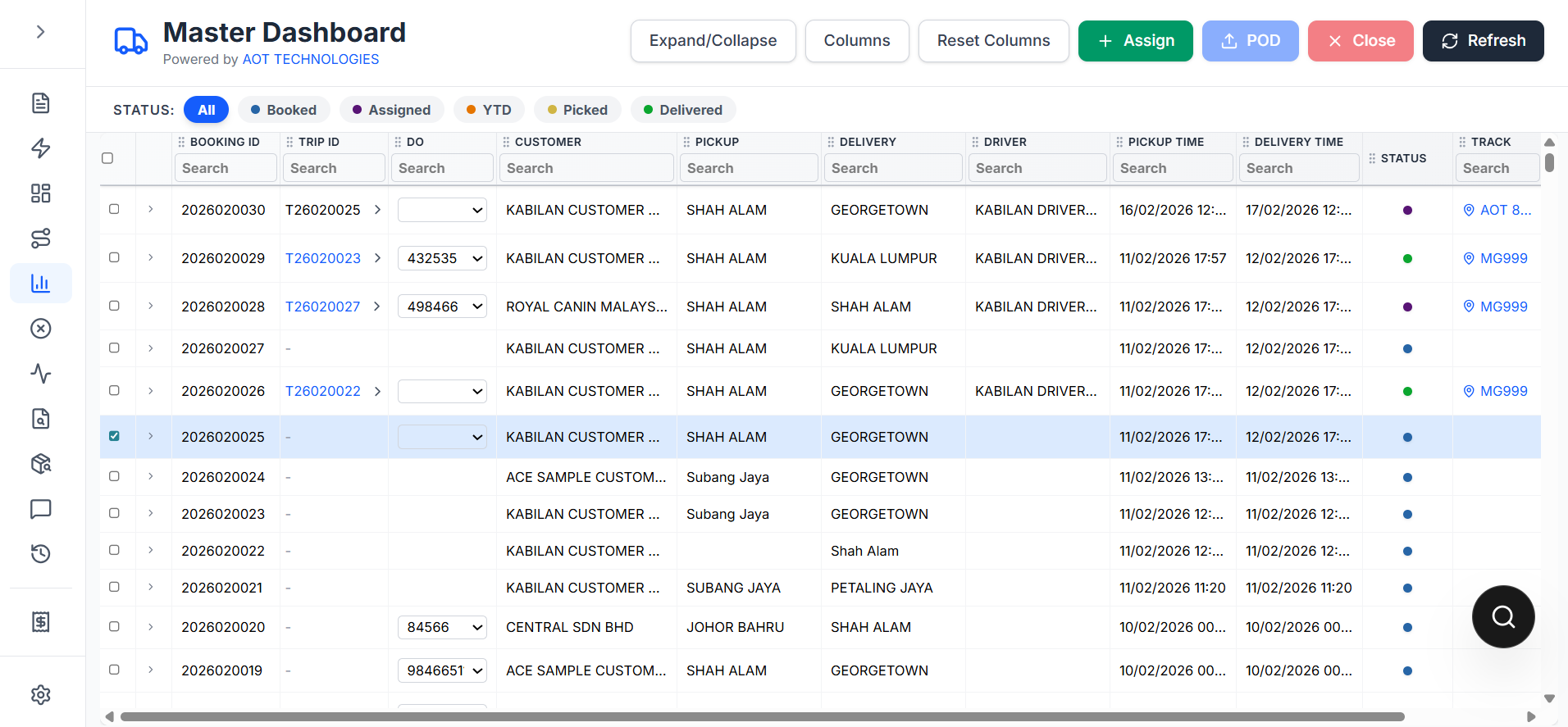Open the bar chart sidebar icon
This screenshot has height=727, width=1568.
41,284
